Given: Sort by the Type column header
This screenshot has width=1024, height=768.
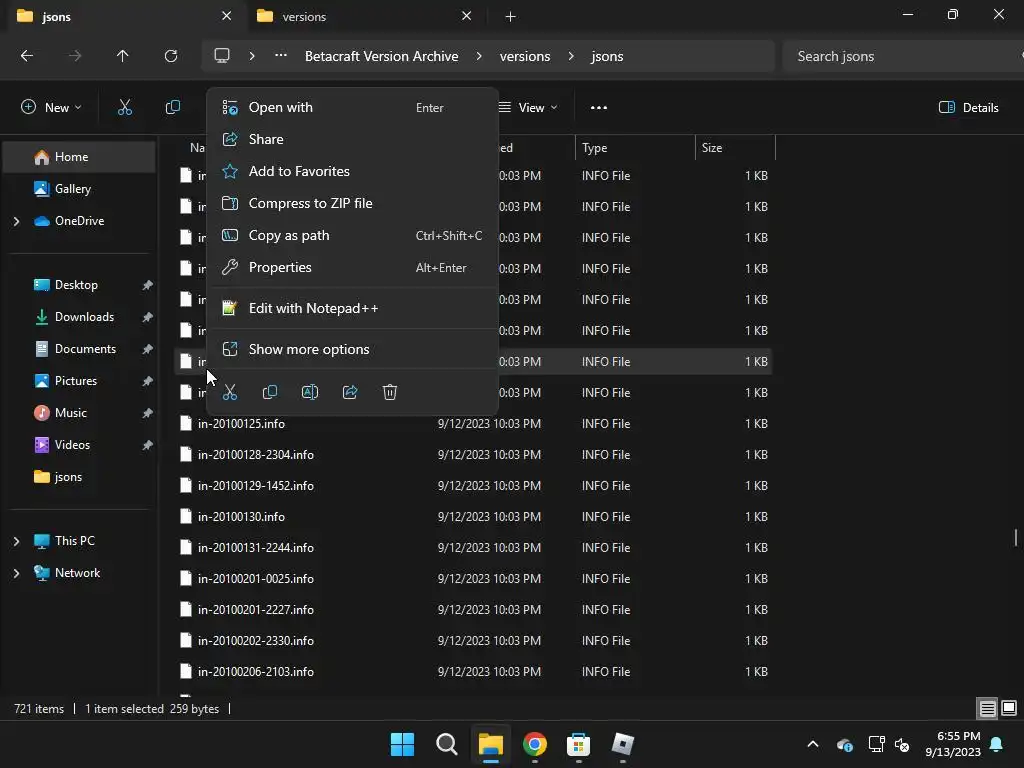Looking at the screenshot, I should click(635, 148).
